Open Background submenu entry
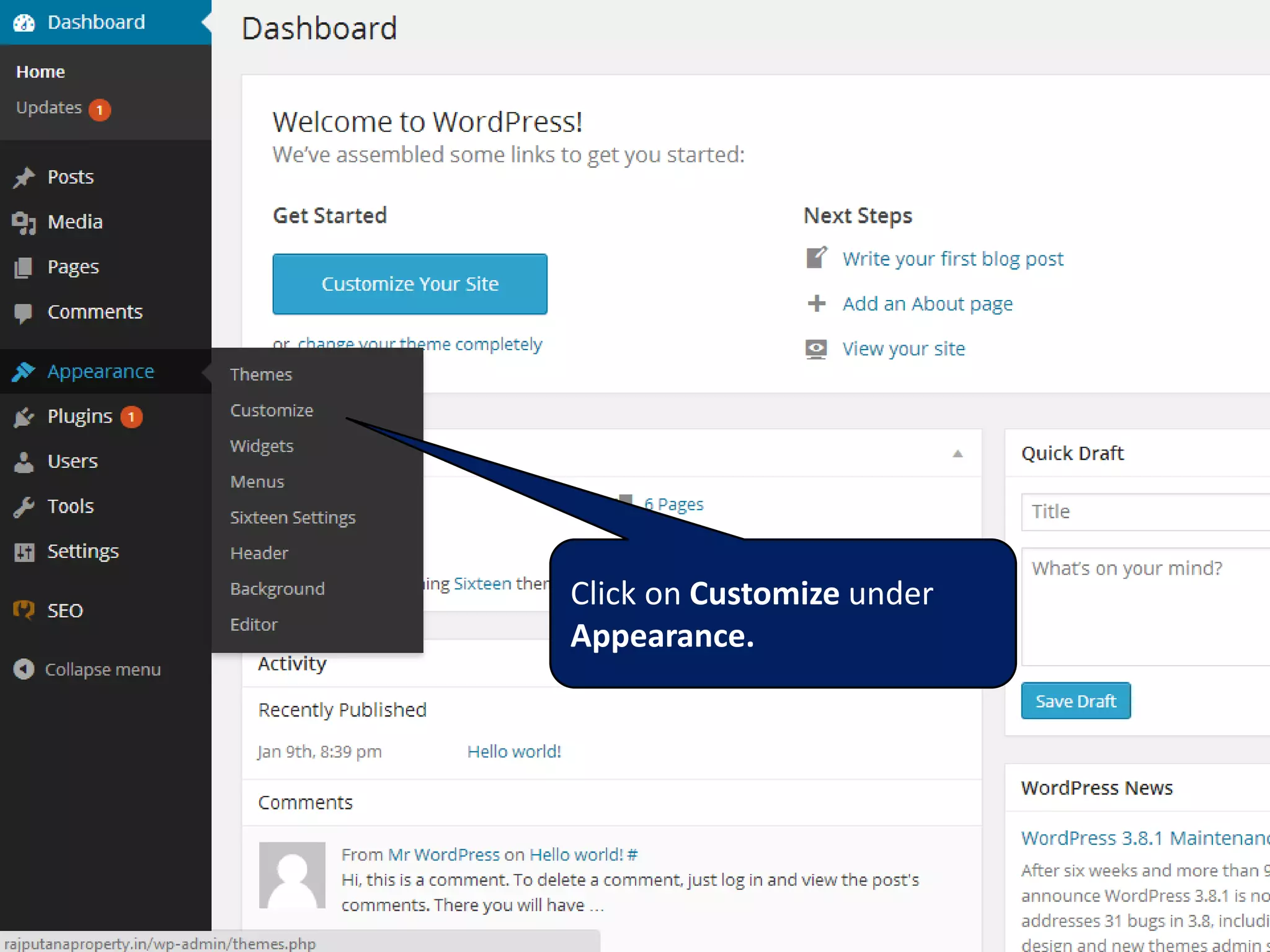Viewport: 1270px width, 952px height. tap(277, 589)
